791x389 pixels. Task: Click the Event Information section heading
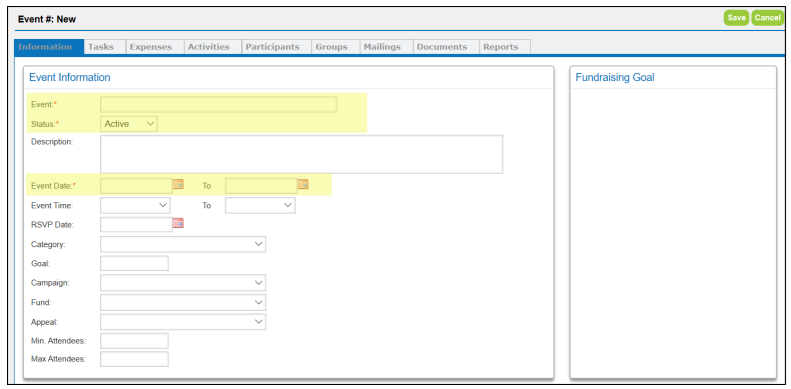pyautogui.click(x=70, y=77)
